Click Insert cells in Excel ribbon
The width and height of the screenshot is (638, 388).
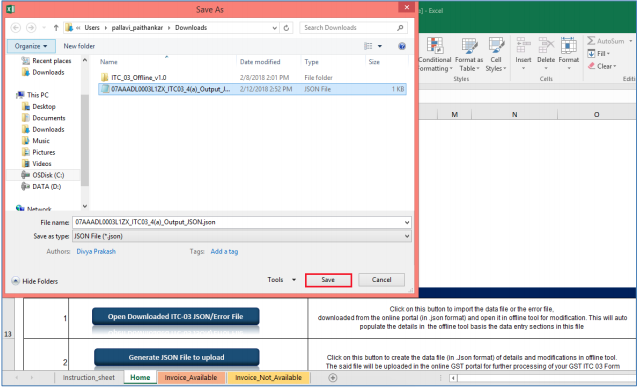523,53
